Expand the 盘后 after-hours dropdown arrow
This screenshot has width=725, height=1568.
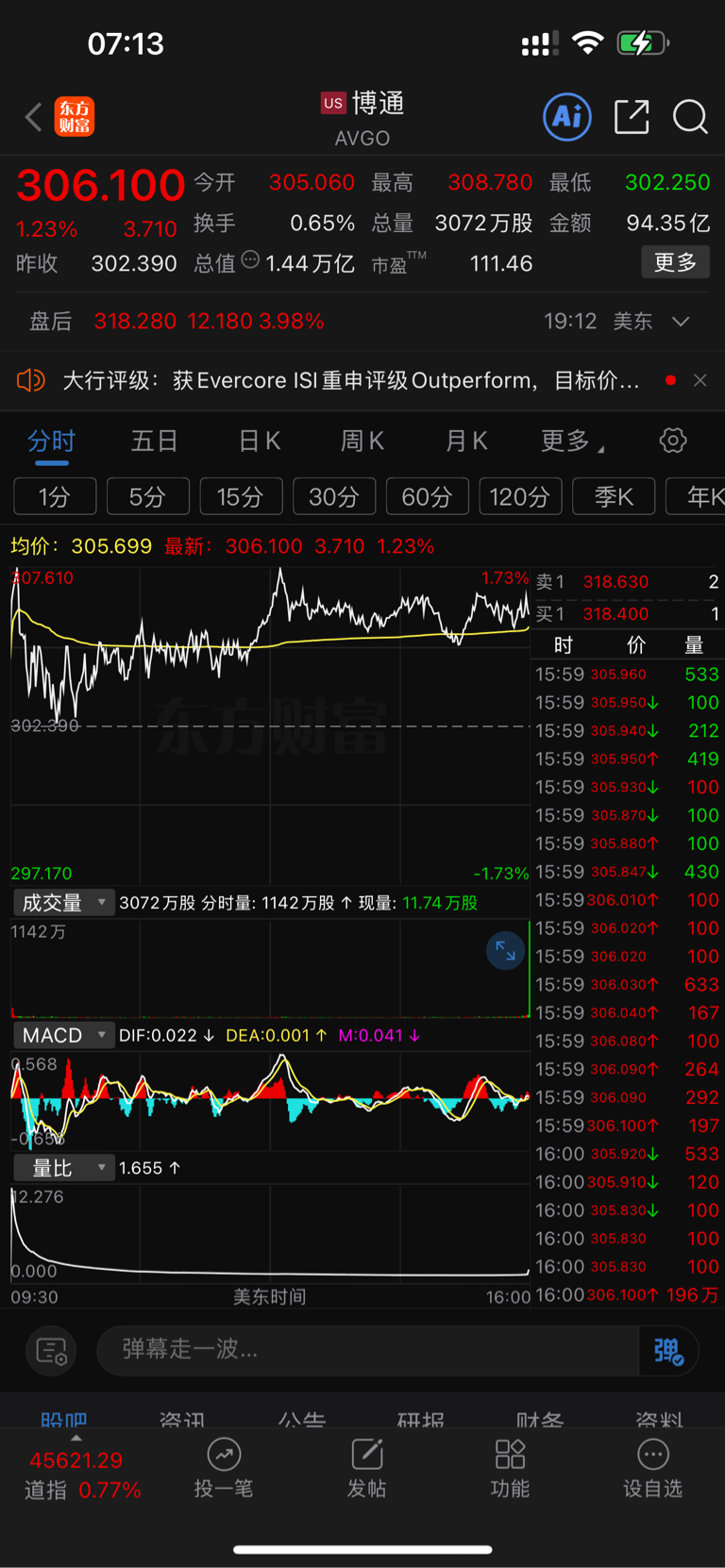click(x=681, y=322)
